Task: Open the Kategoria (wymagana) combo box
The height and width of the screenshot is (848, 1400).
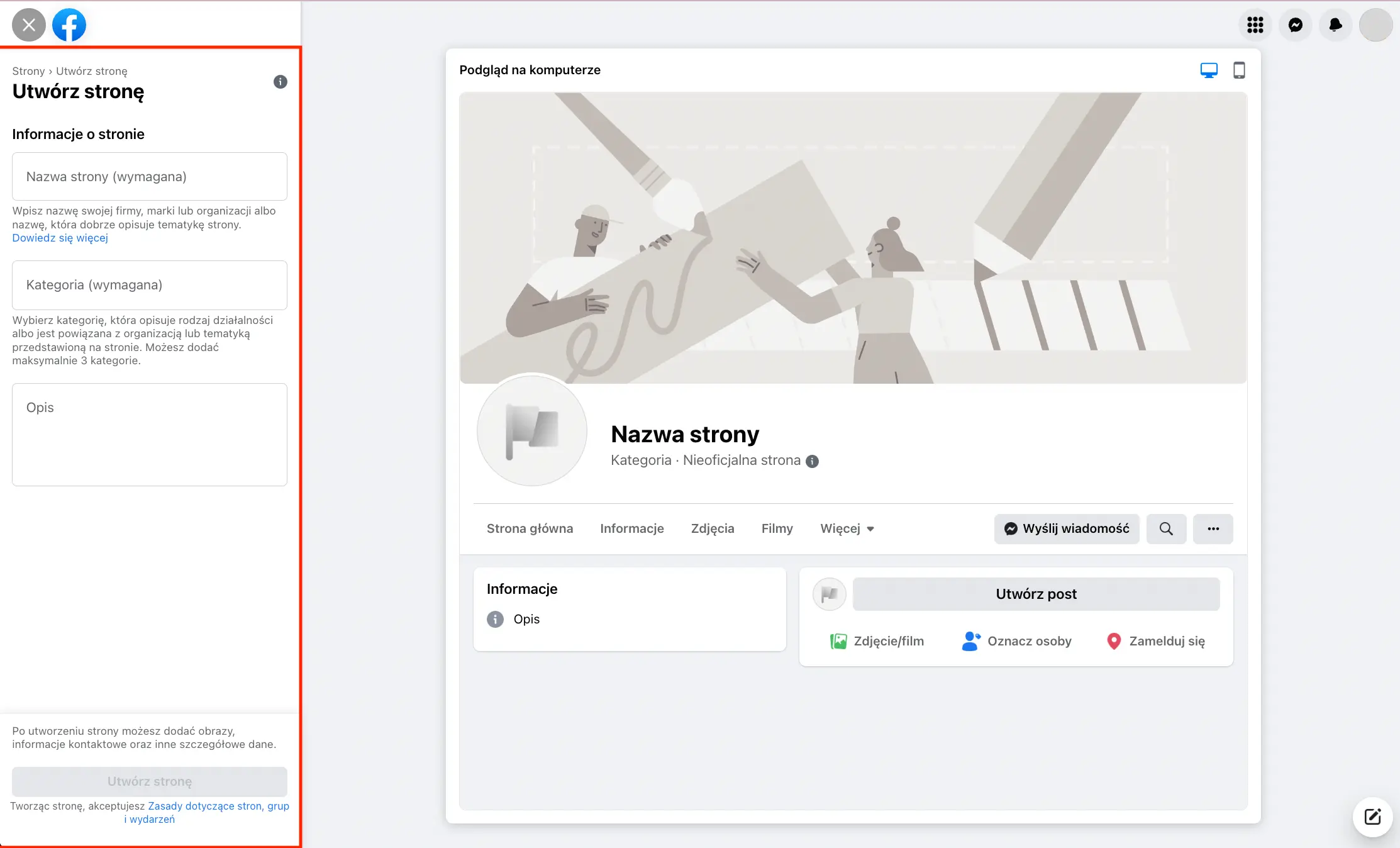Action: point(150,285)
